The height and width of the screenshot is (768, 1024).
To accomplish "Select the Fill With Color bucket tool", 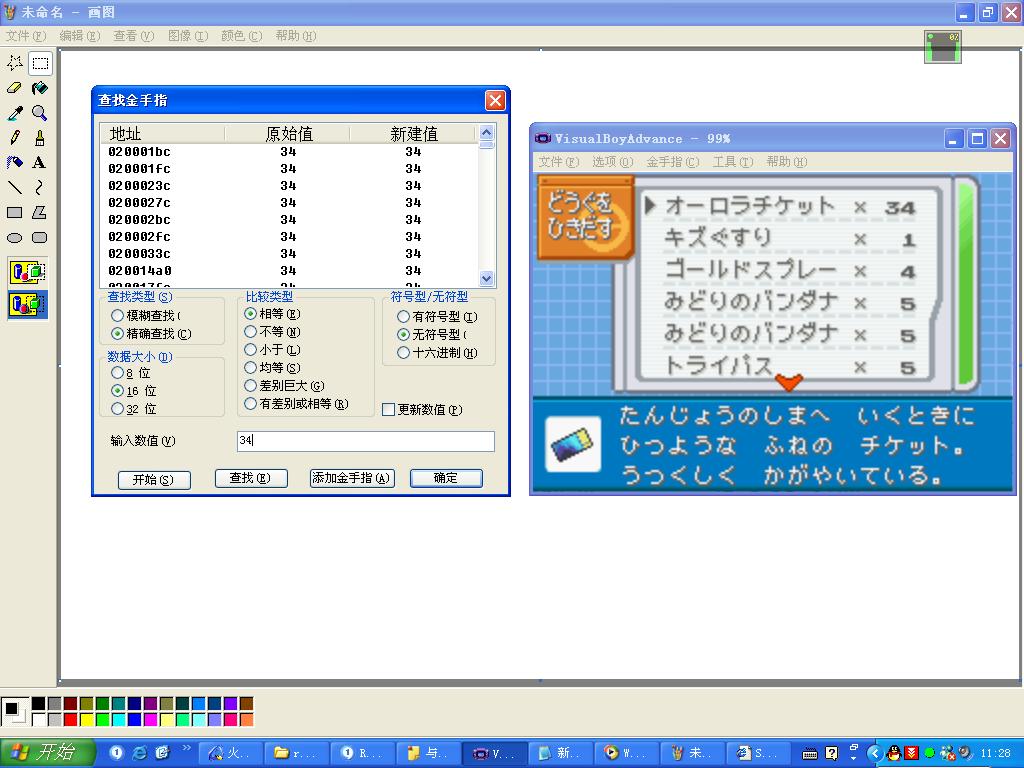I will pyautogui.click(x=39, y=88).
